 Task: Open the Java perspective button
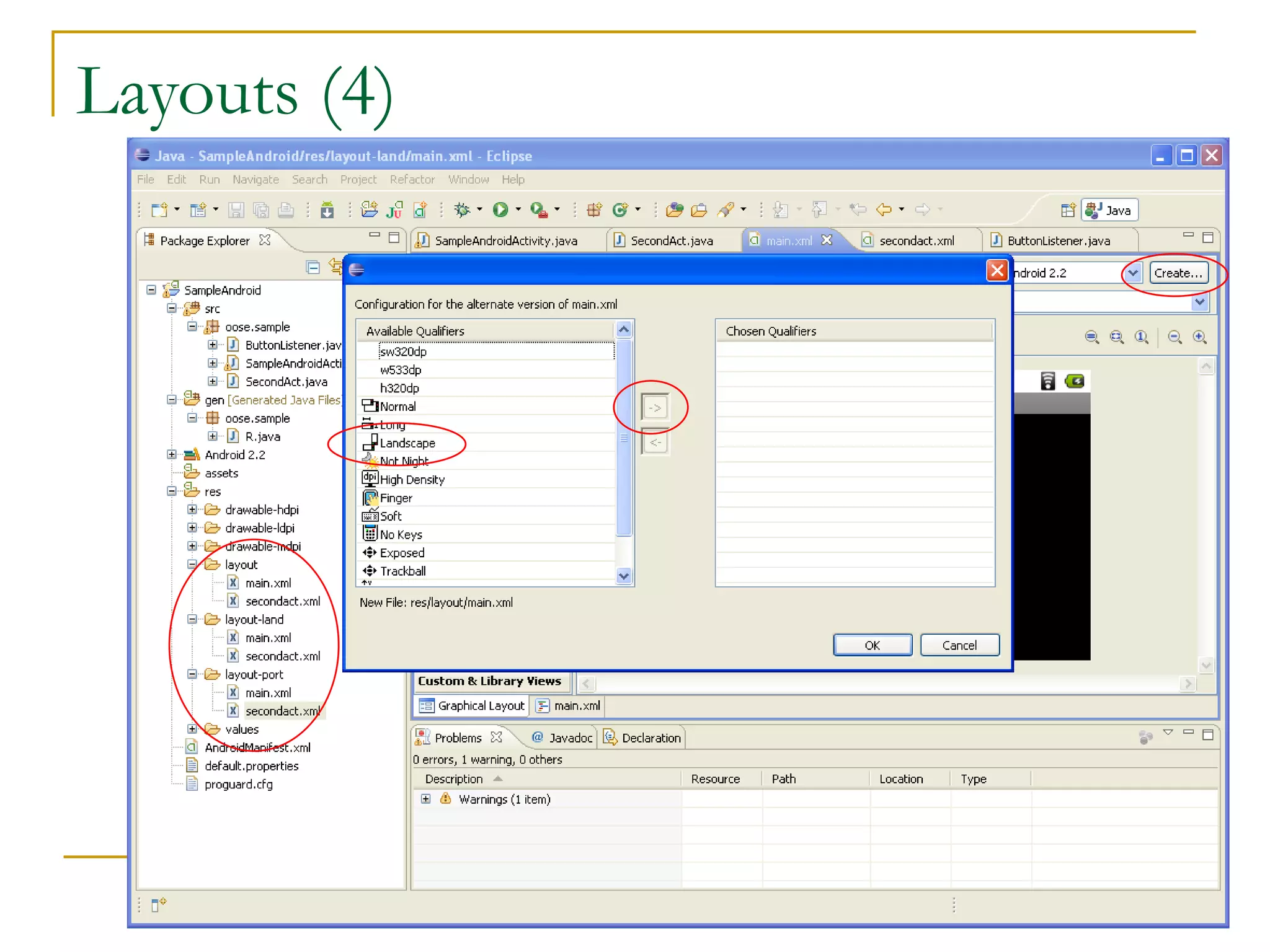click(1109, 210)
